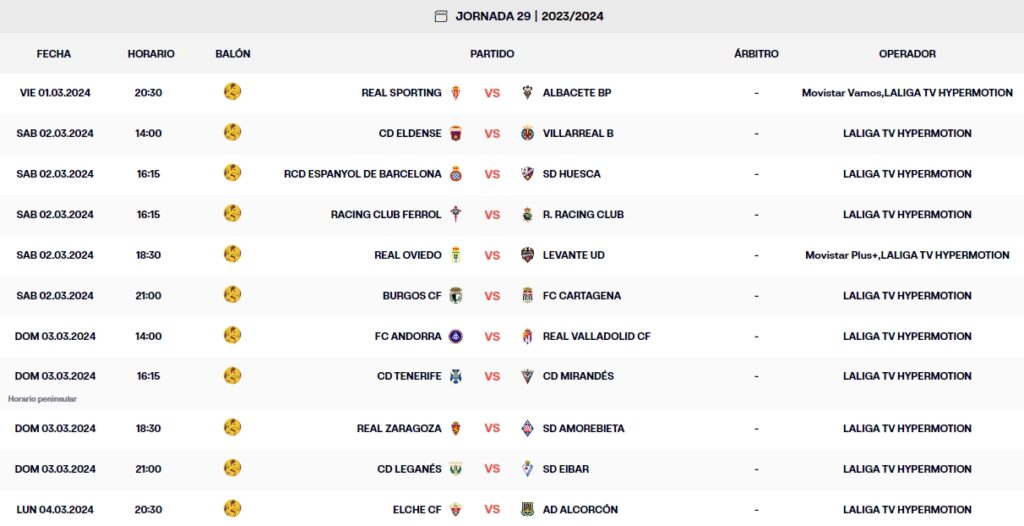Viewport: 1024px width, 526px height.
Task: Click the CD Tenerife club crest
Action: pyautogui.click(x=456, y=377)
